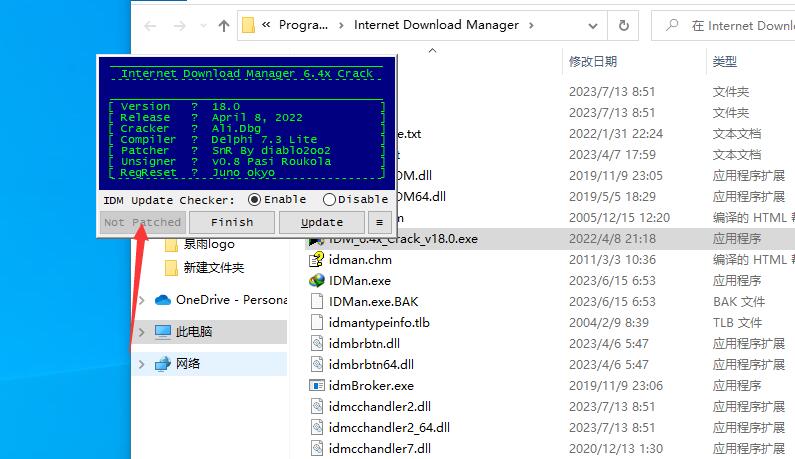Select the idman.chm help file icon
Screen dimensions: 795x459
pyautogui.click(x=317, y=260)
